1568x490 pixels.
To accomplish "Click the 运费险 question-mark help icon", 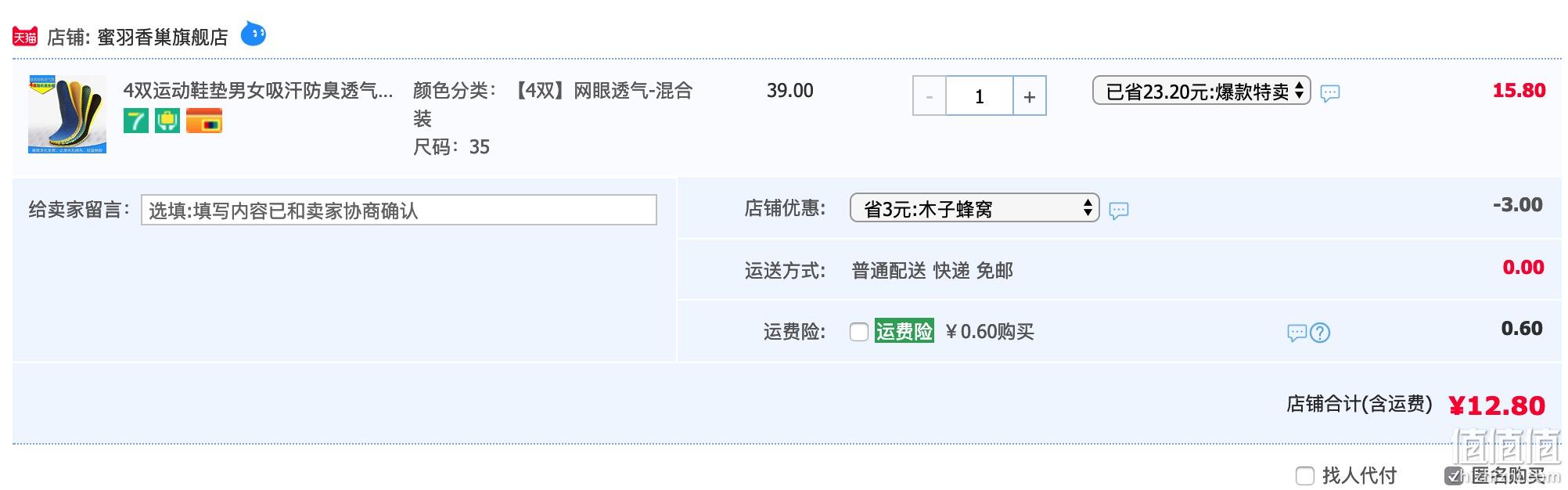I will pyautogui.click(x=1320, y=333).
